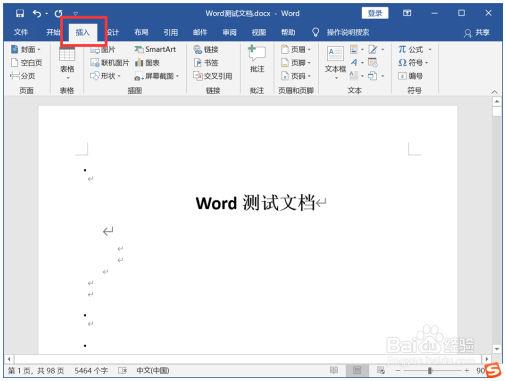Viewport: 506px width, 381px height.
Task: Insert a bookmark with 书签
Action: coord(206,63)
